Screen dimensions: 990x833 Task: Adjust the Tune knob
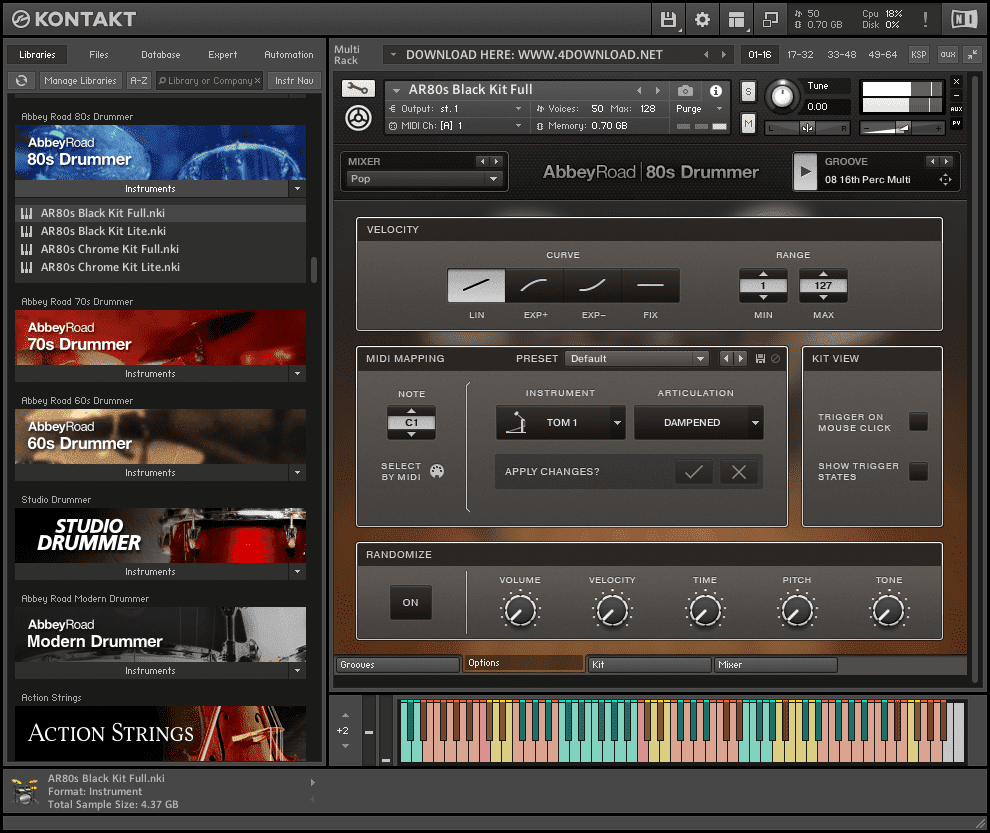pos(782,96)
